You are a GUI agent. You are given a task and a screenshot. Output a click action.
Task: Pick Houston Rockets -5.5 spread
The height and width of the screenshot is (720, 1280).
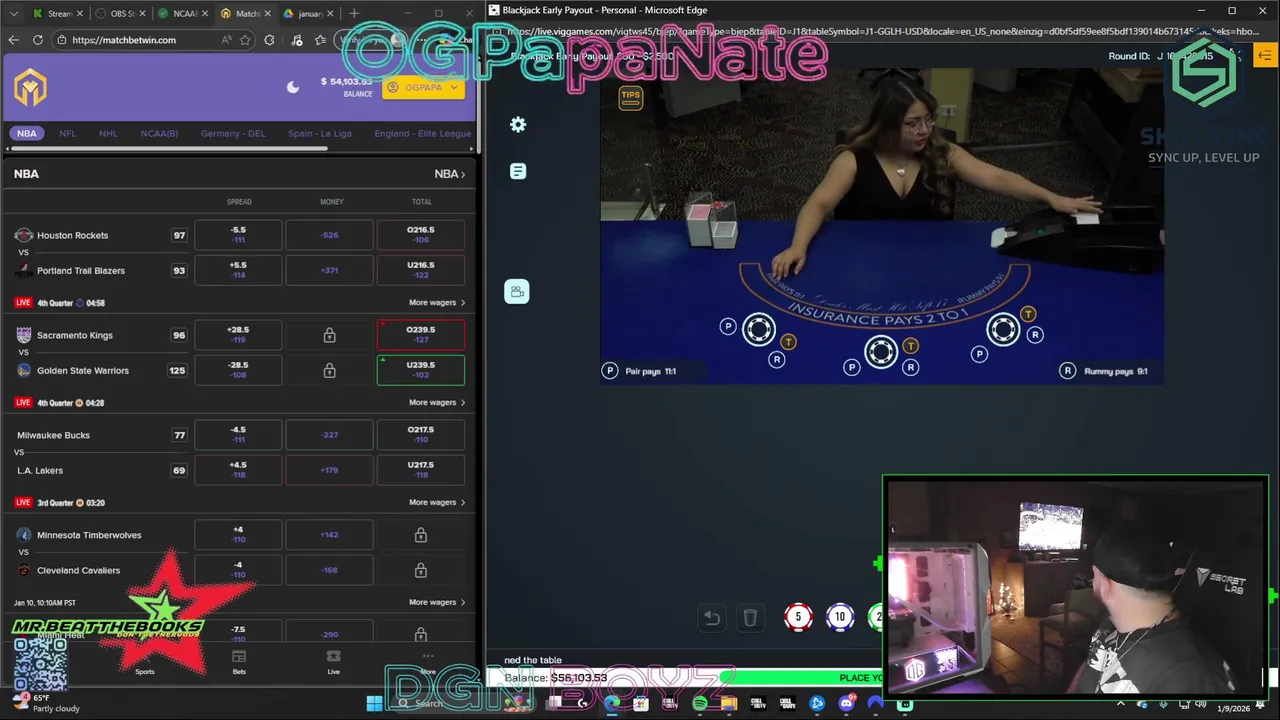(238, 234)
